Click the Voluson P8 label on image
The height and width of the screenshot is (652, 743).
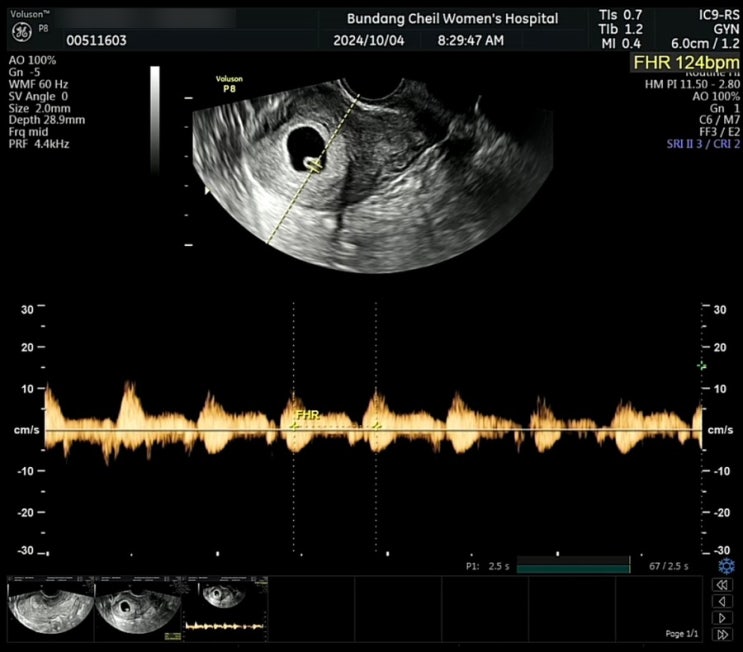[x=229, y=84]
